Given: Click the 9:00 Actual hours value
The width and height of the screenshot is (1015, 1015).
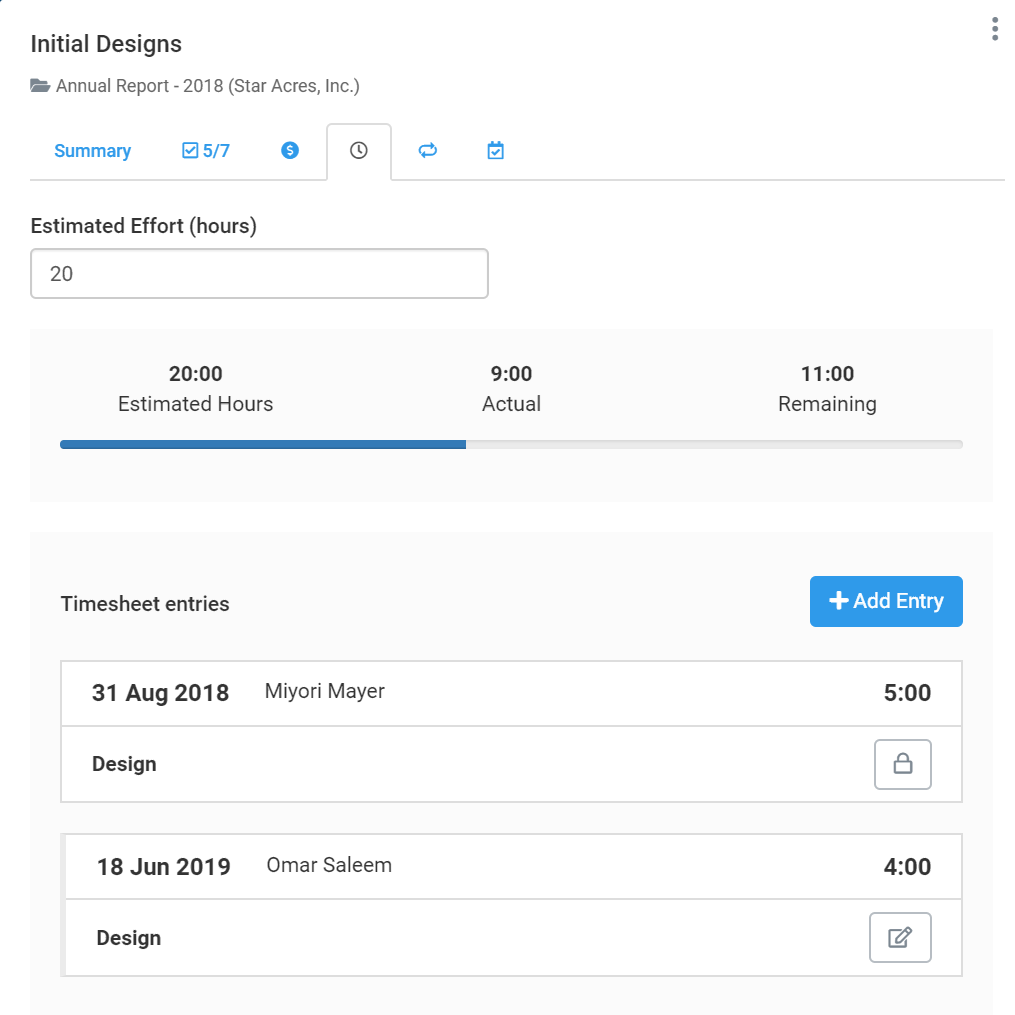Looking at the screenshot, I should tap(511, 374).
